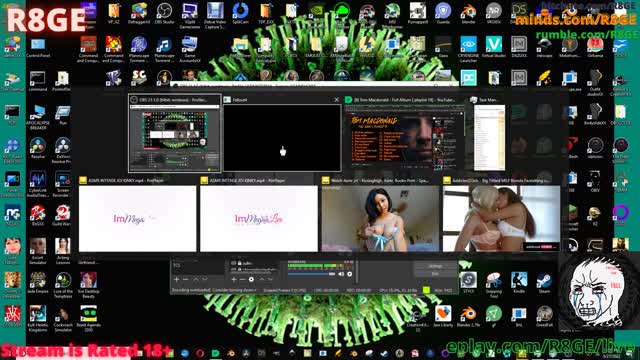Open OBS audio source gear settings

(350, 274)
